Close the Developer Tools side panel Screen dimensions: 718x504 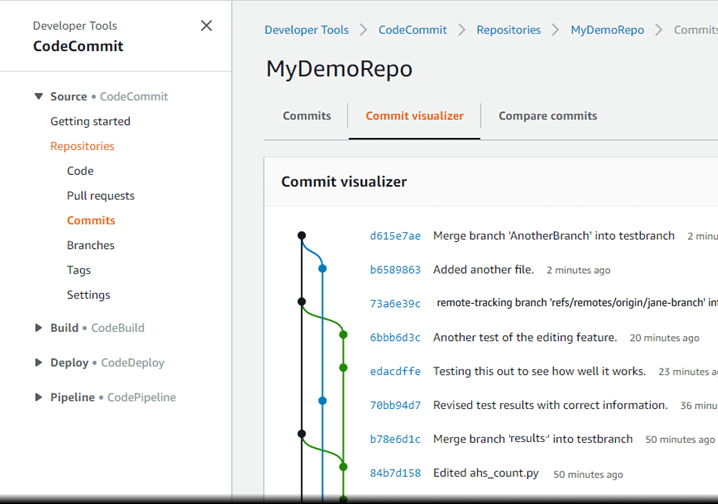point(207,26)
